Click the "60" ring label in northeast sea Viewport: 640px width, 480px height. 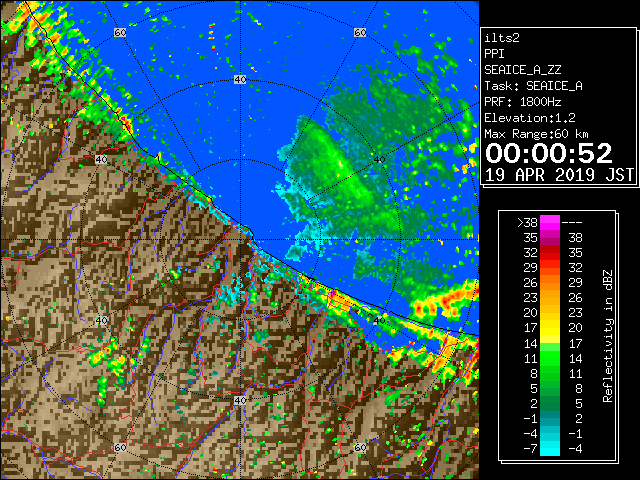(x=360, y=32)
